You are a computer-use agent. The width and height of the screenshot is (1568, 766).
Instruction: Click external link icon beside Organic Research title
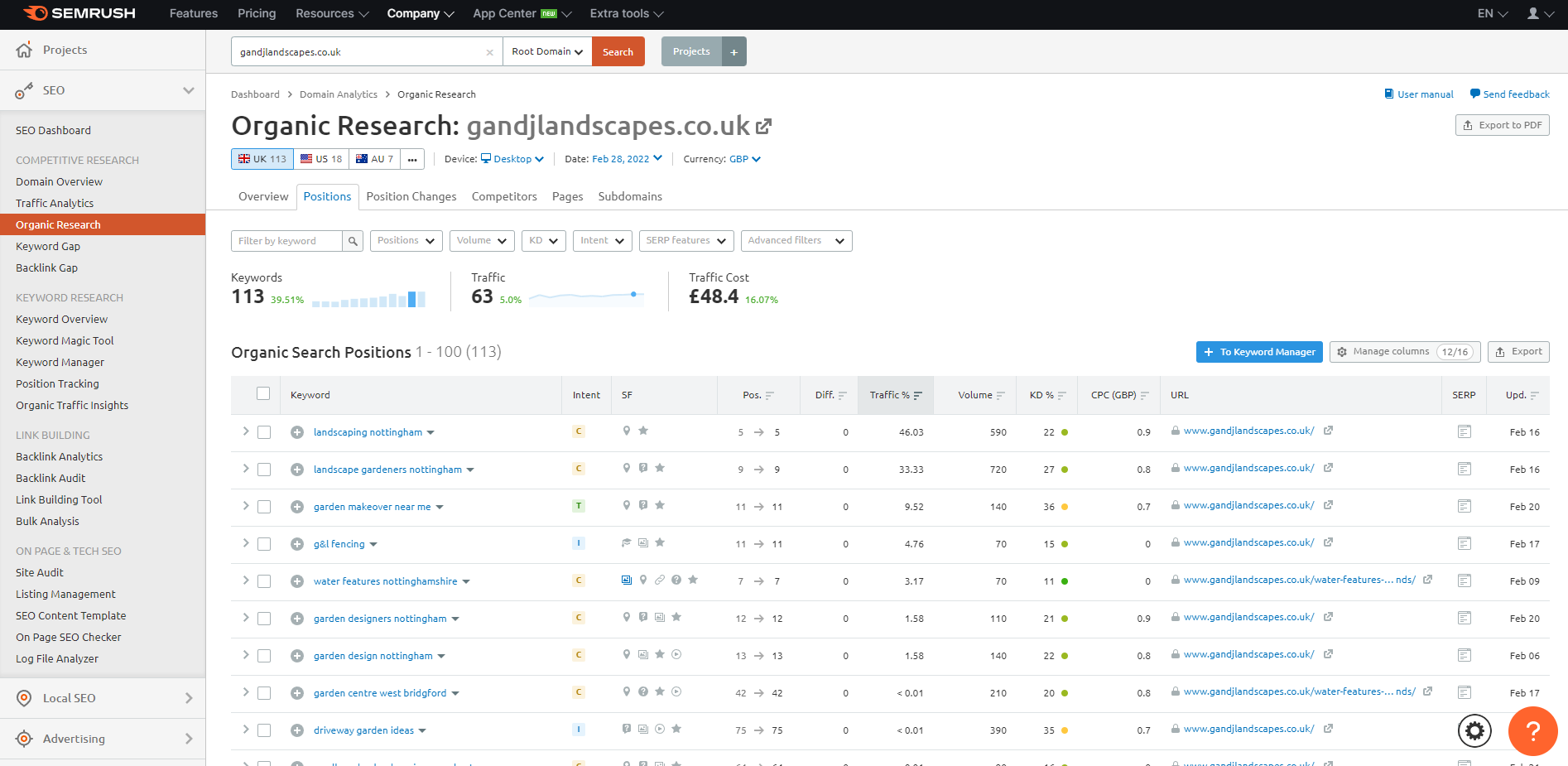[x=763, y=126]
